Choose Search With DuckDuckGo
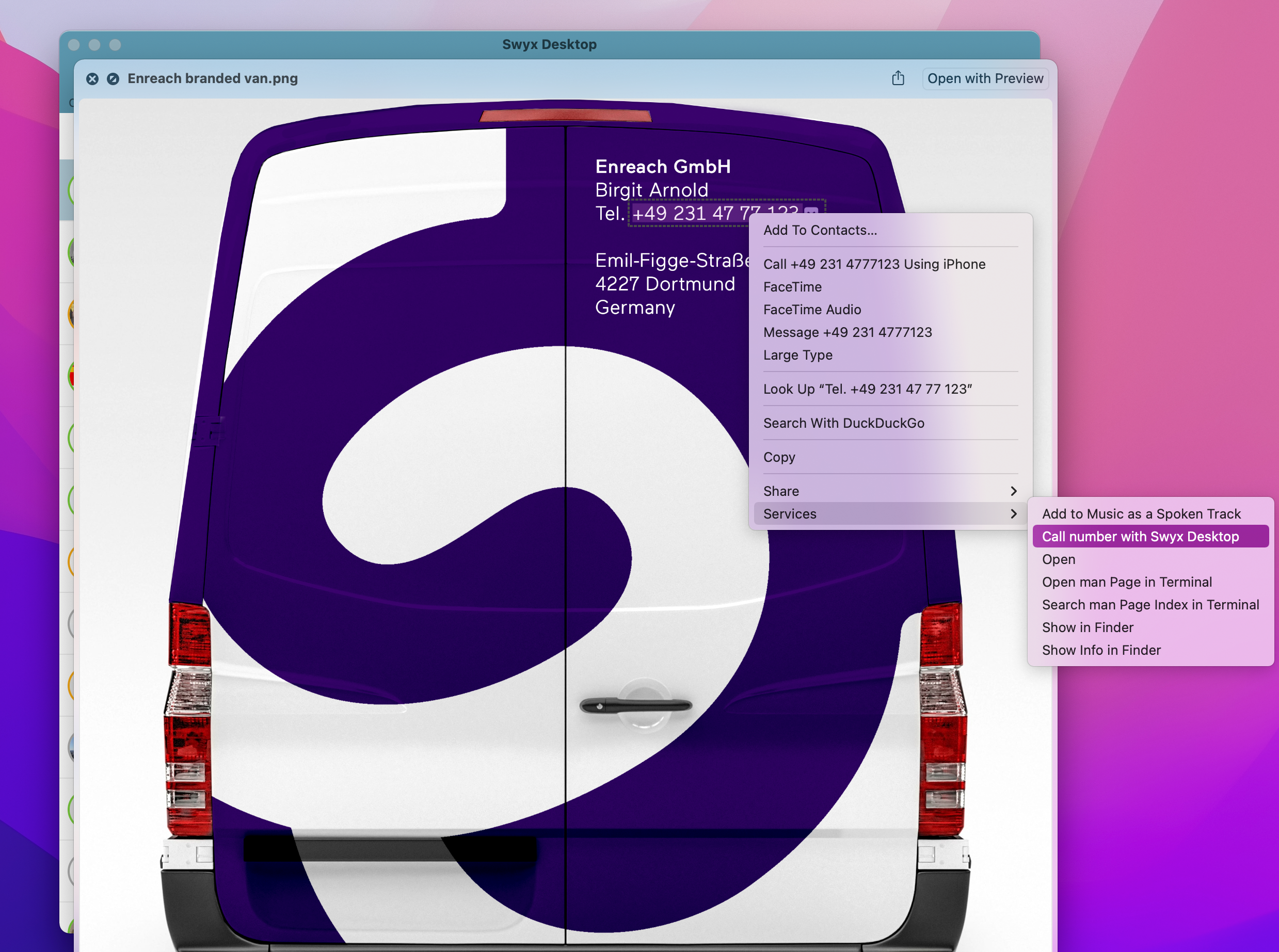The width and height of the screenshot is (1279, 952). tap(843, 423)
